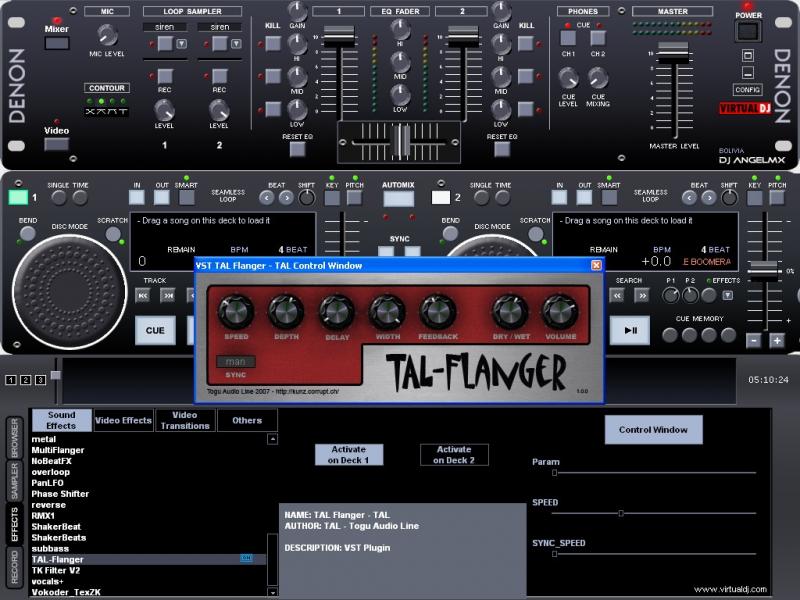This screenshot has width=800, height=600.
Task: Open the second loop sampler siren dropdown
Action: 237,44
